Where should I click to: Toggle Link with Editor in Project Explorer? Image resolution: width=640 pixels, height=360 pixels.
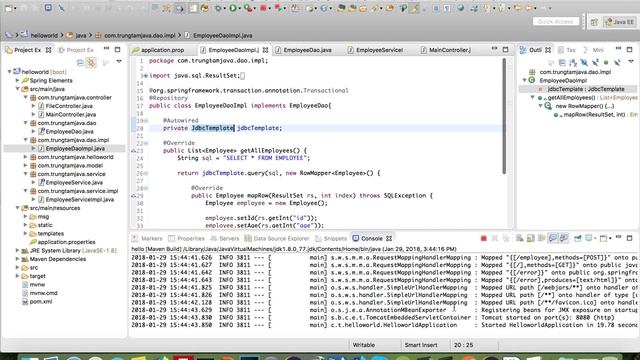coord(91,62)
